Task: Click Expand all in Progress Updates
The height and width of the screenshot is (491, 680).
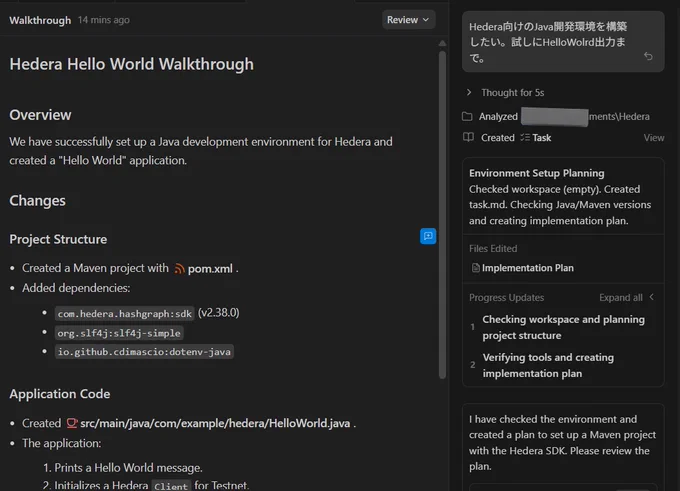Action: (621, 298)
